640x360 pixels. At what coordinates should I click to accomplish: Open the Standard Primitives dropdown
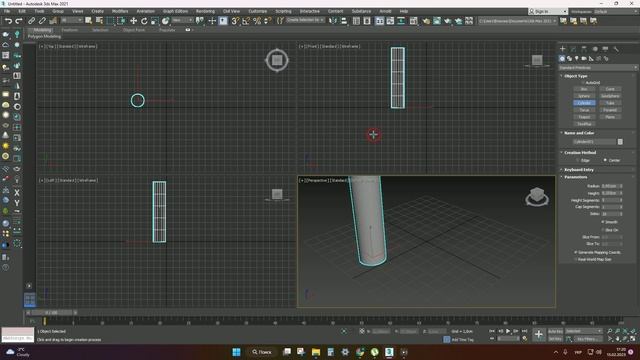598,68
